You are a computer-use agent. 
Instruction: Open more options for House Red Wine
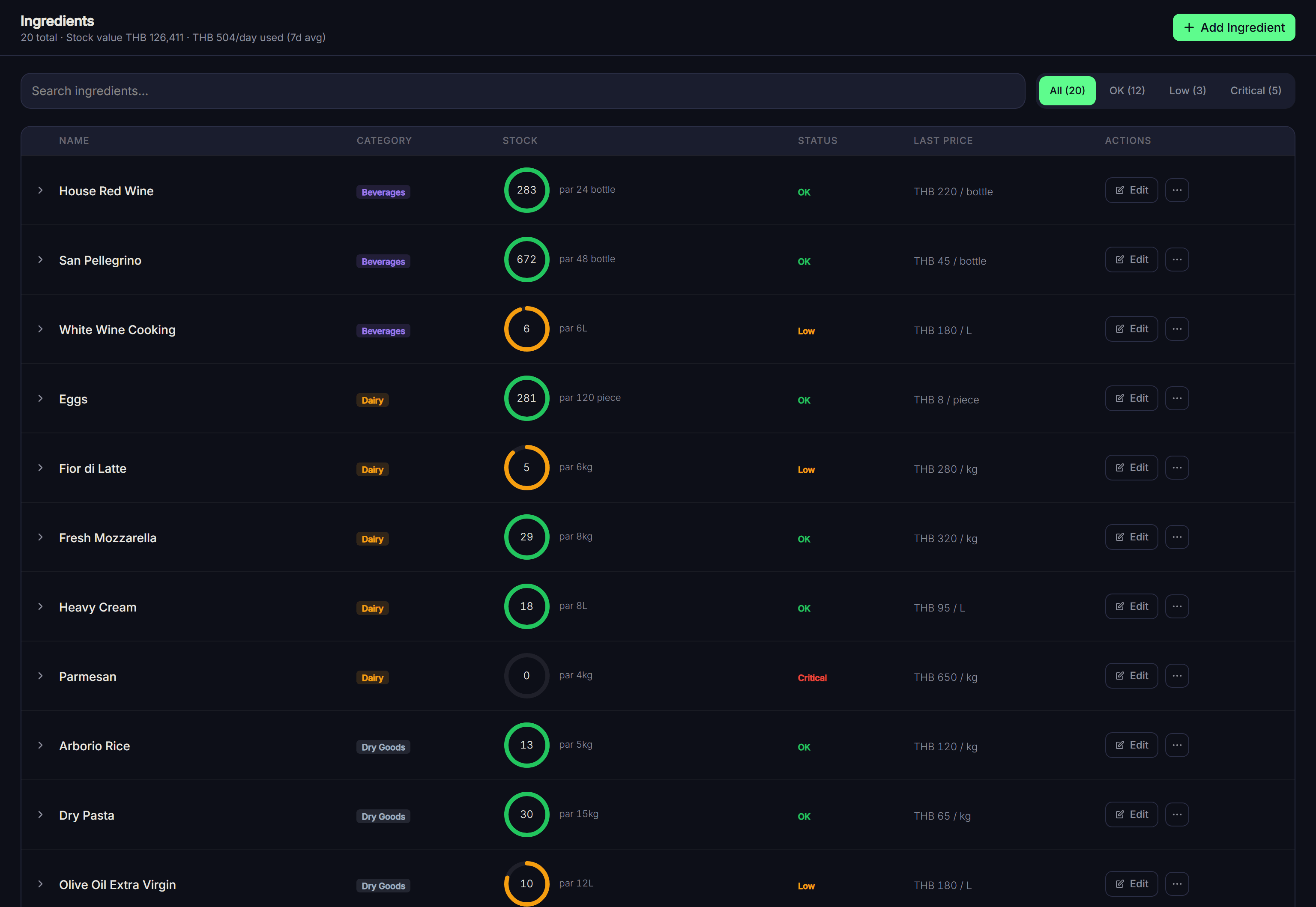(x=1177, y=191)
